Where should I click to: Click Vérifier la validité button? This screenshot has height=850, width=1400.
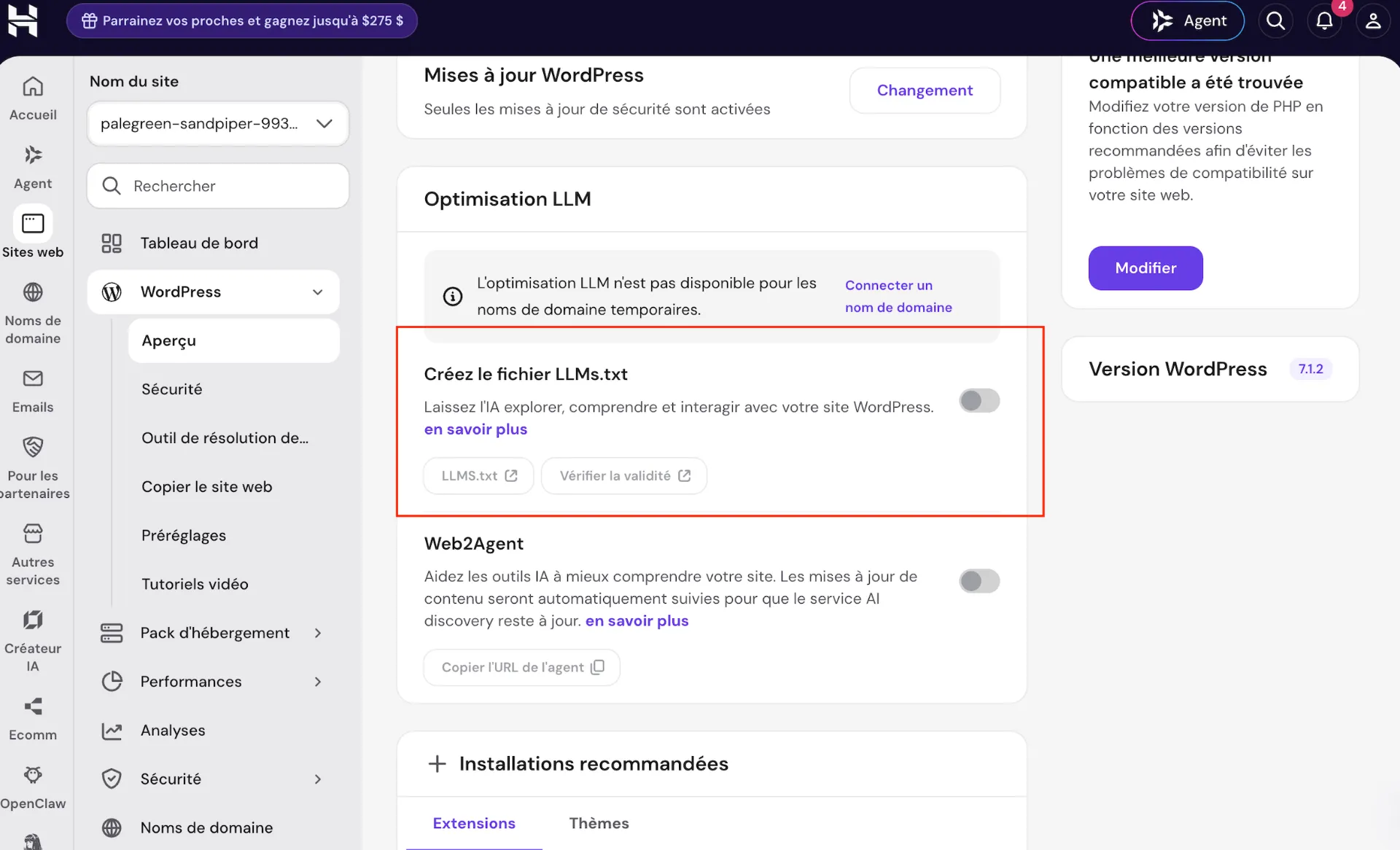point(624,475)
